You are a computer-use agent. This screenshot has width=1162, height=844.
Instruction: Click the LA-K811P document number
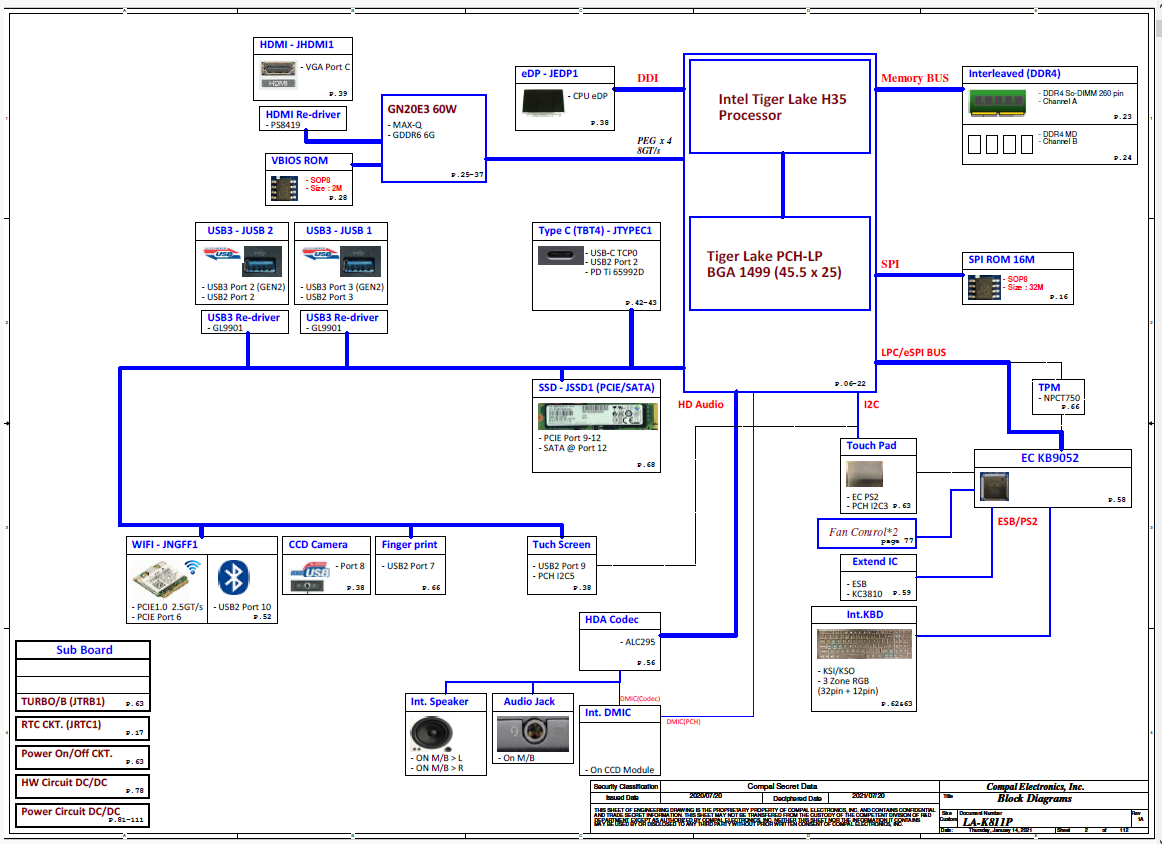(987, 822)
